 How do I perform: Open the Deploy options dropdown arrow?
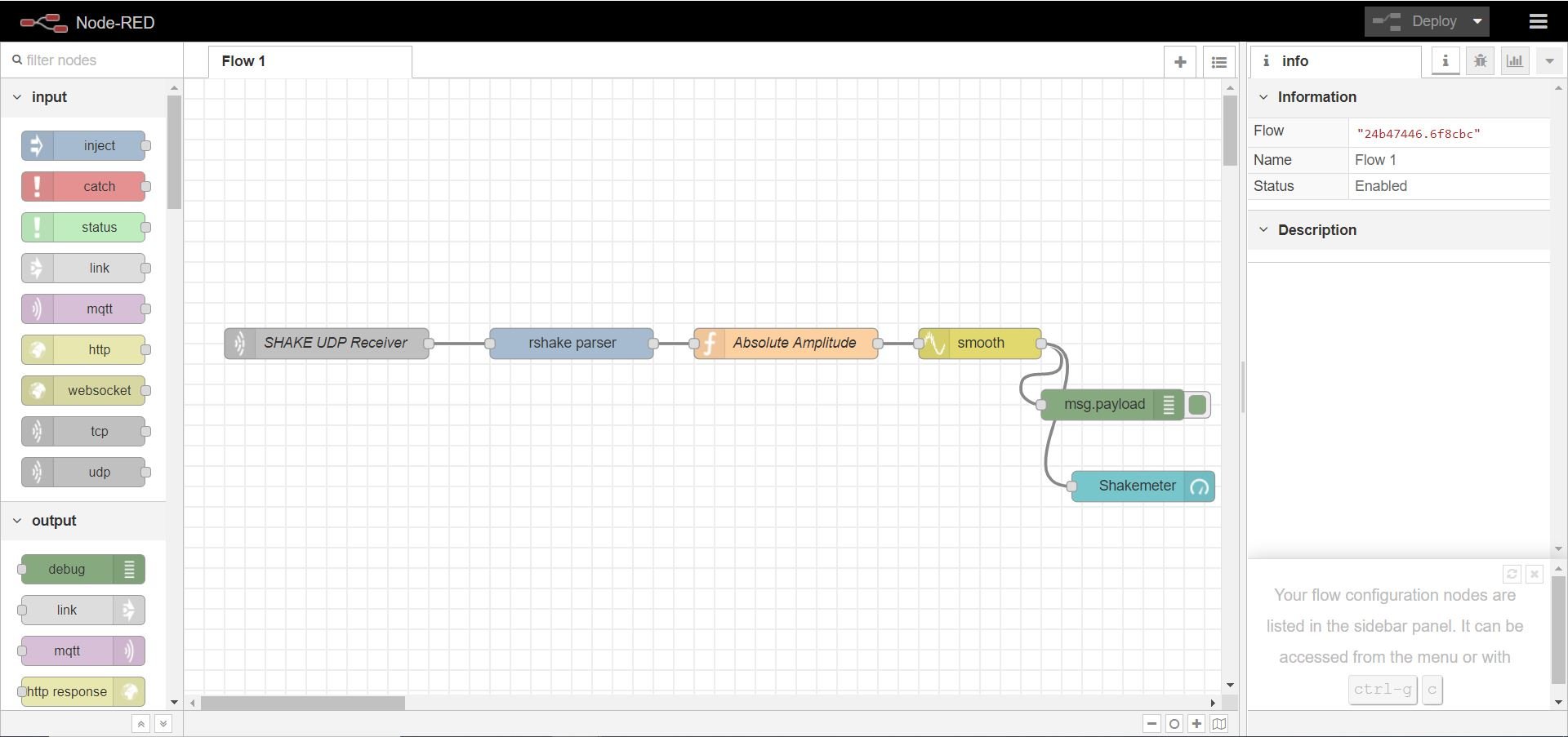(x=1477, y=22)
